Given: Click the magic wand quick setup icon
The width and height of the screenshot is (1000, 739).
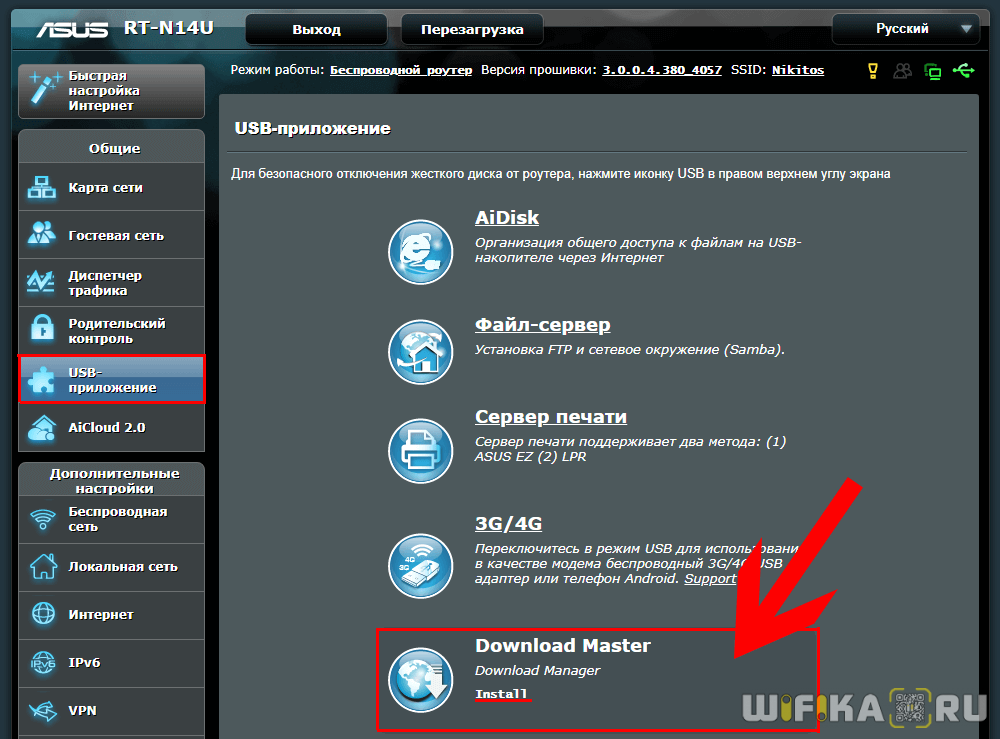Looking at the screenshot, I should (43, 89).
